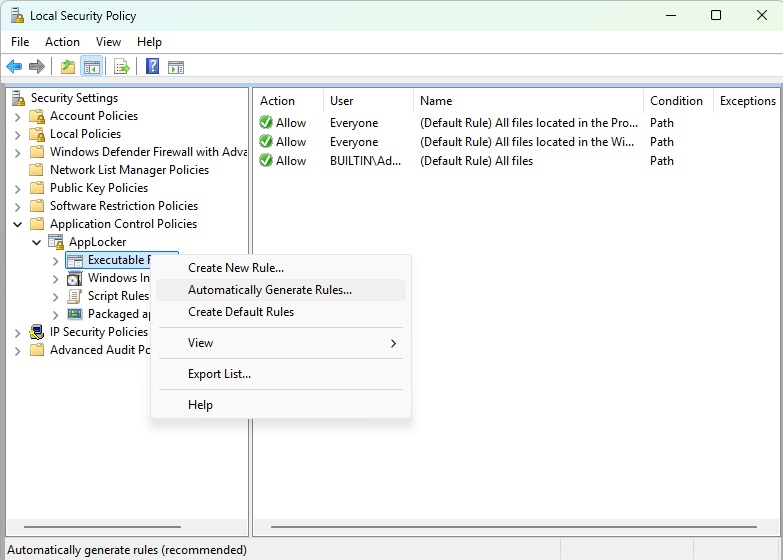
Task: Click the Up one level folder icon
Action: pyautogui.click(x=67, y=67)
